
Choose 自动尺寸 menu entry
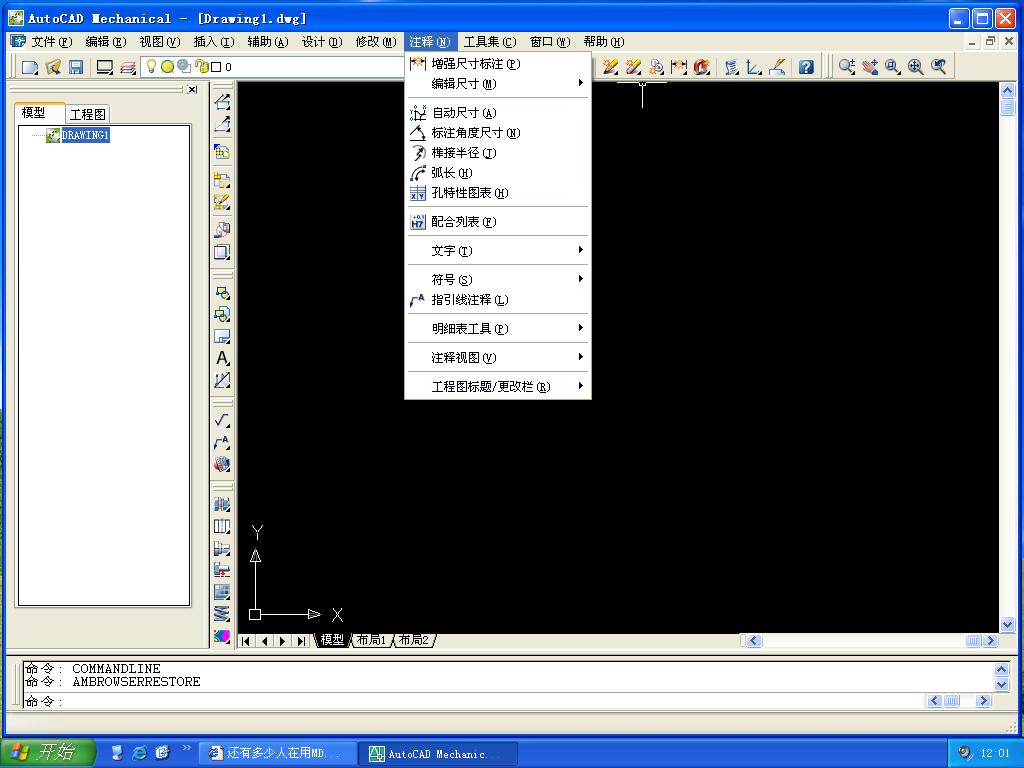click(498, 113)
